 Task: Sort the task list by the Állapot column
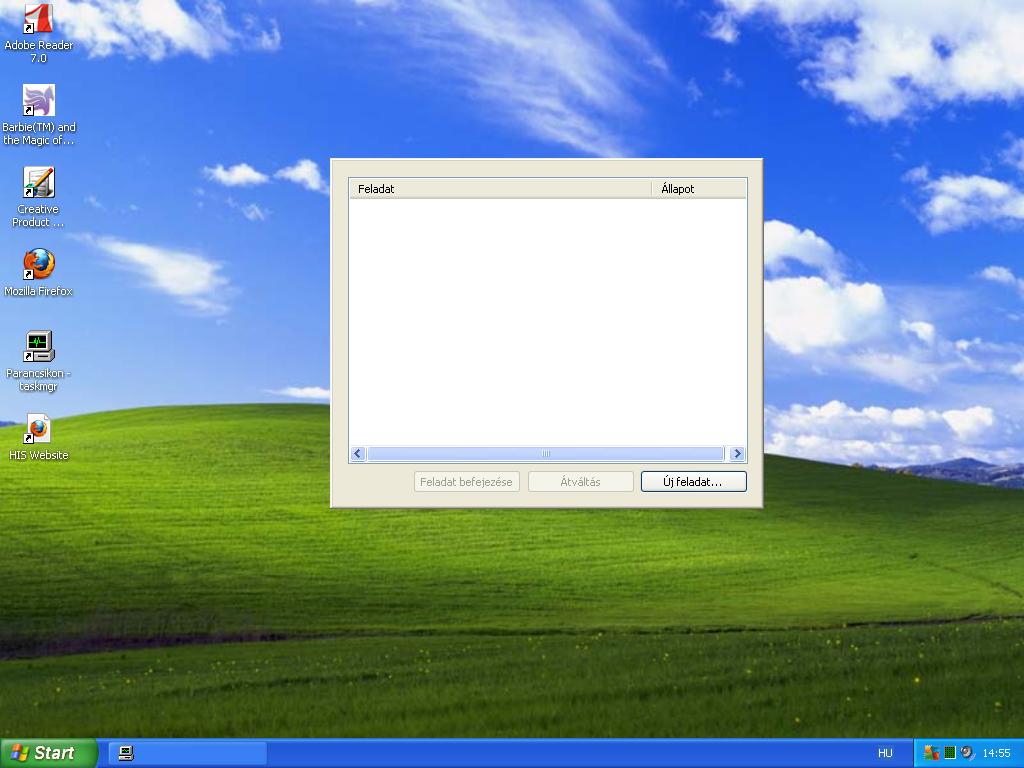pyautogui.click(x=699, y=189)
